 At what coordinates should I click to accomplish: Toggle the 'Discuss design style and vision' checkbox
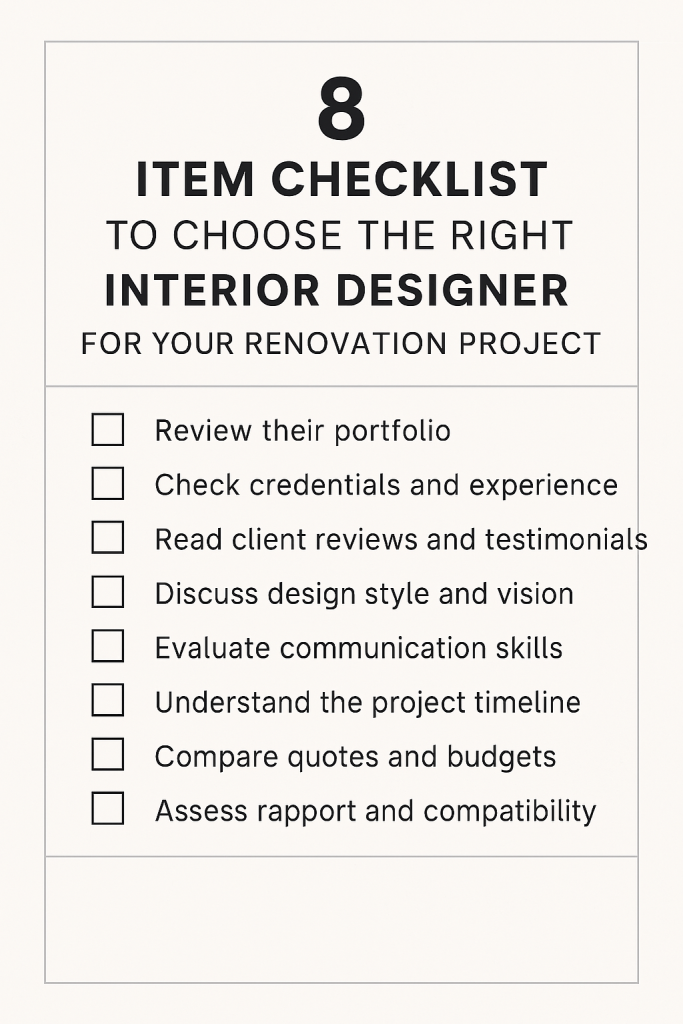coord(108,592)
